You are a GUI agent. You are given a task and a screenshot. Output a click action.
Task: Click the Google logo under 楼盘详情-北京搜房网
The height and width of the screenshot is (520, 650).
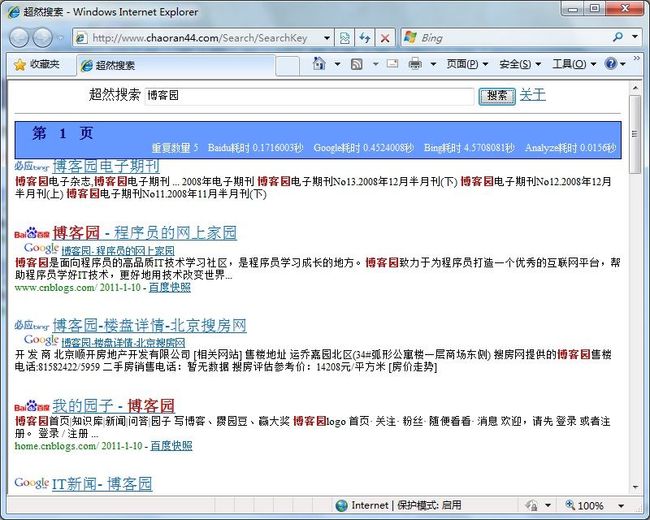point(41,340)
